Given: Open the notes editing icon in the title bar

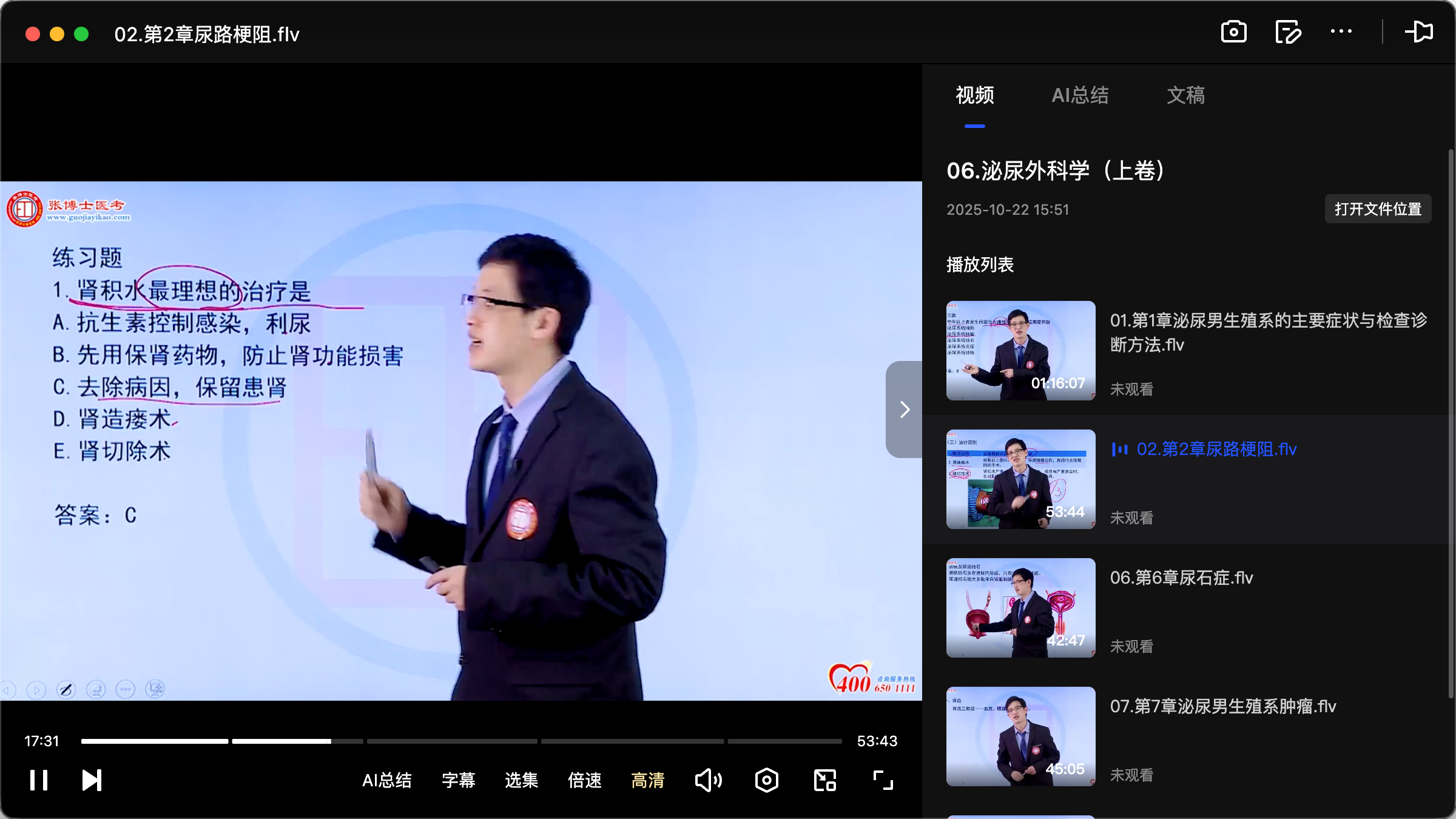Looking at the screenshot, I should coord(1289,32).
